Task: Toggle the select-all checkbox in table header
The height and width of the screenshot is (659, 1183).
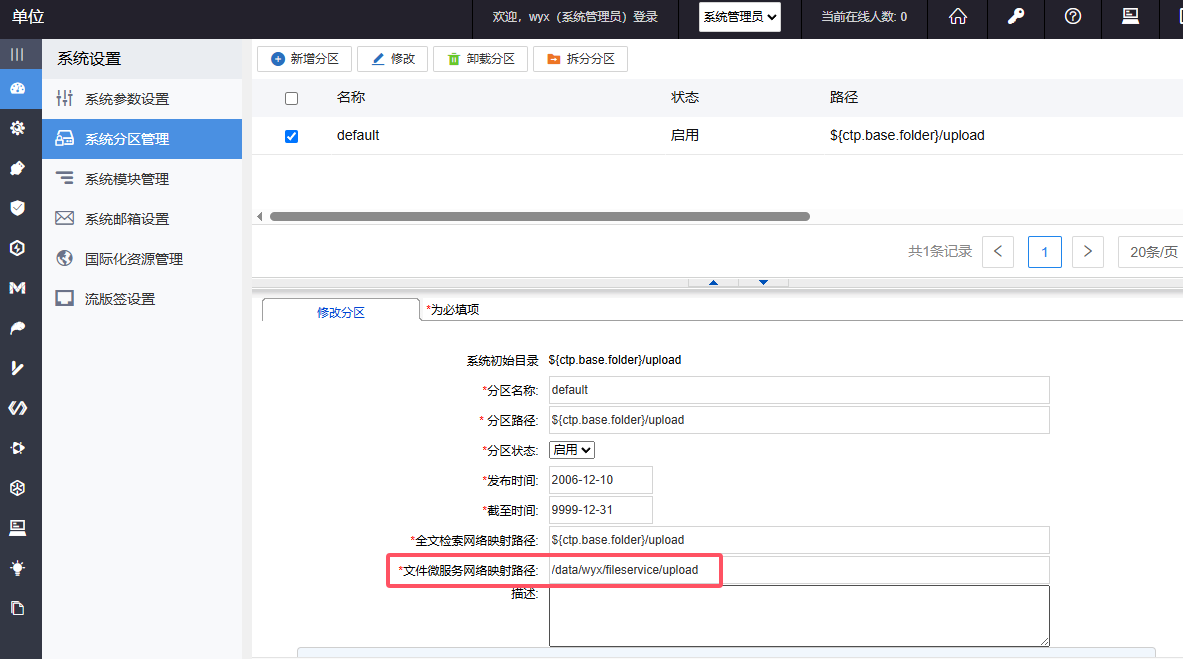Action: coord(291,98)
